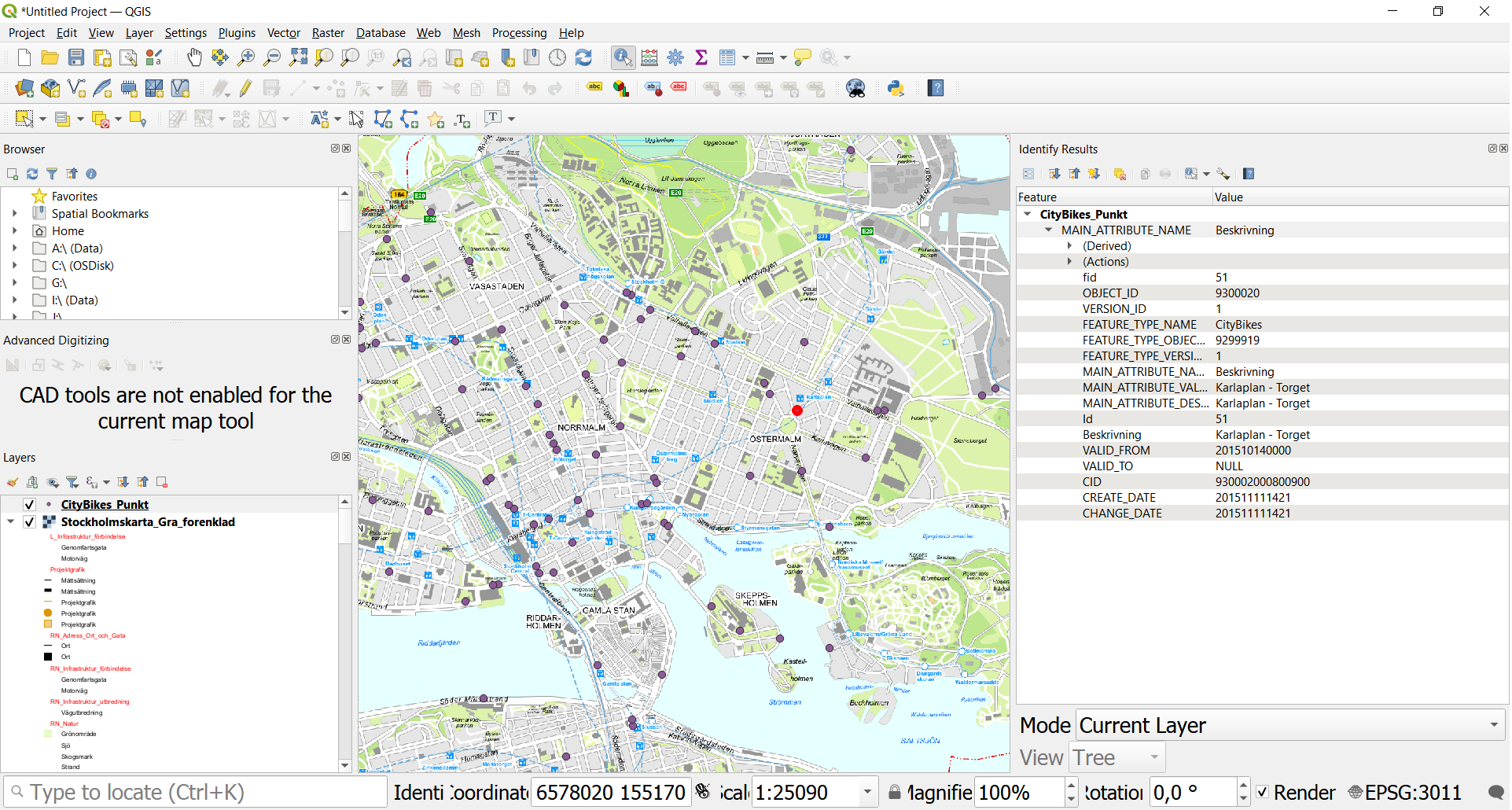Image resolution: width=1512 pixels, height=810 pixels.
Task: Refresh the map canvas
Action: (x=583, y=57)
